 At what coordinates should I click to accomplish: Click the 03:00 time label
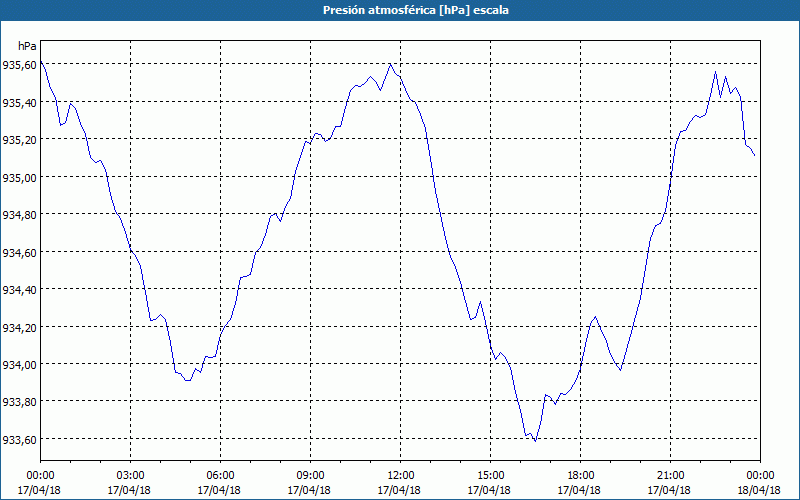(130, 476)
